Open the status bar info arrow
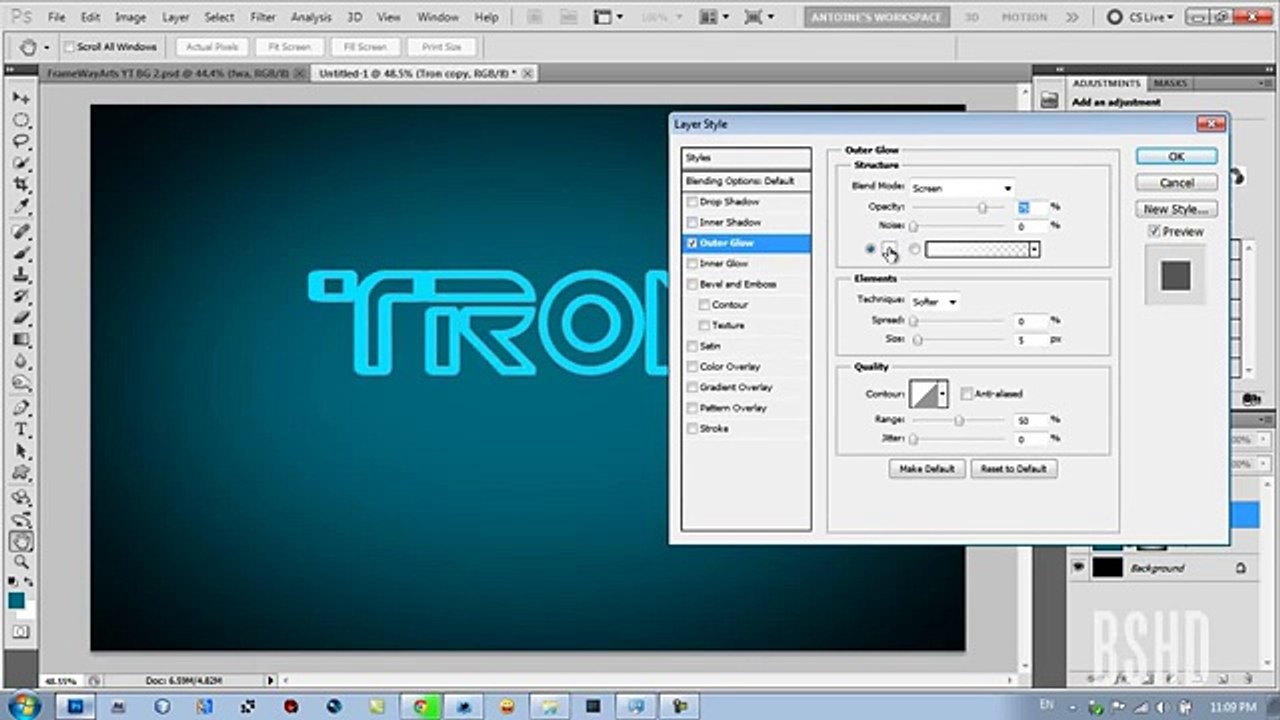1280x720 pixels. [x=271, y=680]
